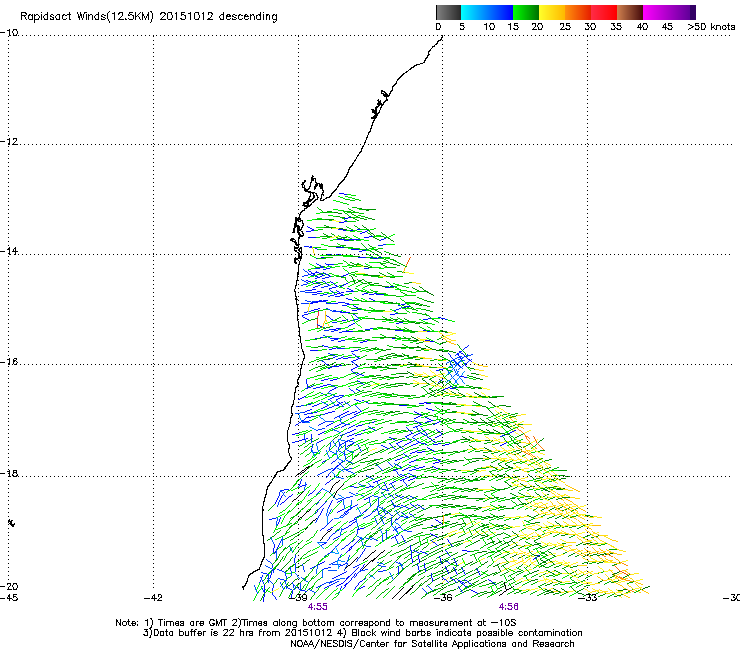Click the blue 5-15 knots legend swatch
The width and height of the screenshot is (740, 650).
tap(487, 12)
